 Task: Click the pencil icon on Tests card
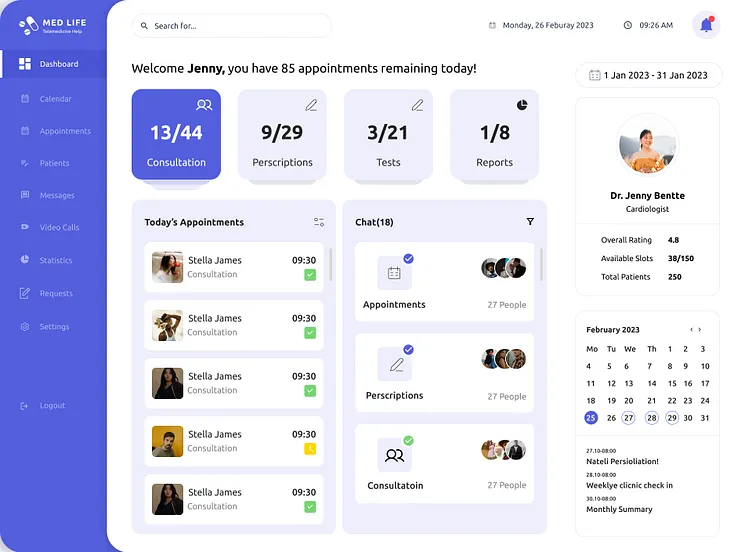417,105
